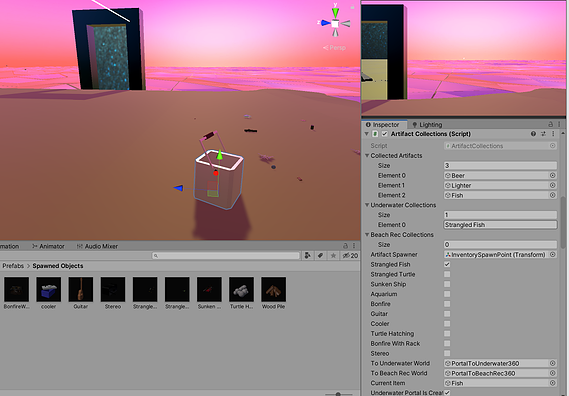Open the Artifact Collections component options menu
The width and height of the screenshot is (569, 396).
point(553,134)
